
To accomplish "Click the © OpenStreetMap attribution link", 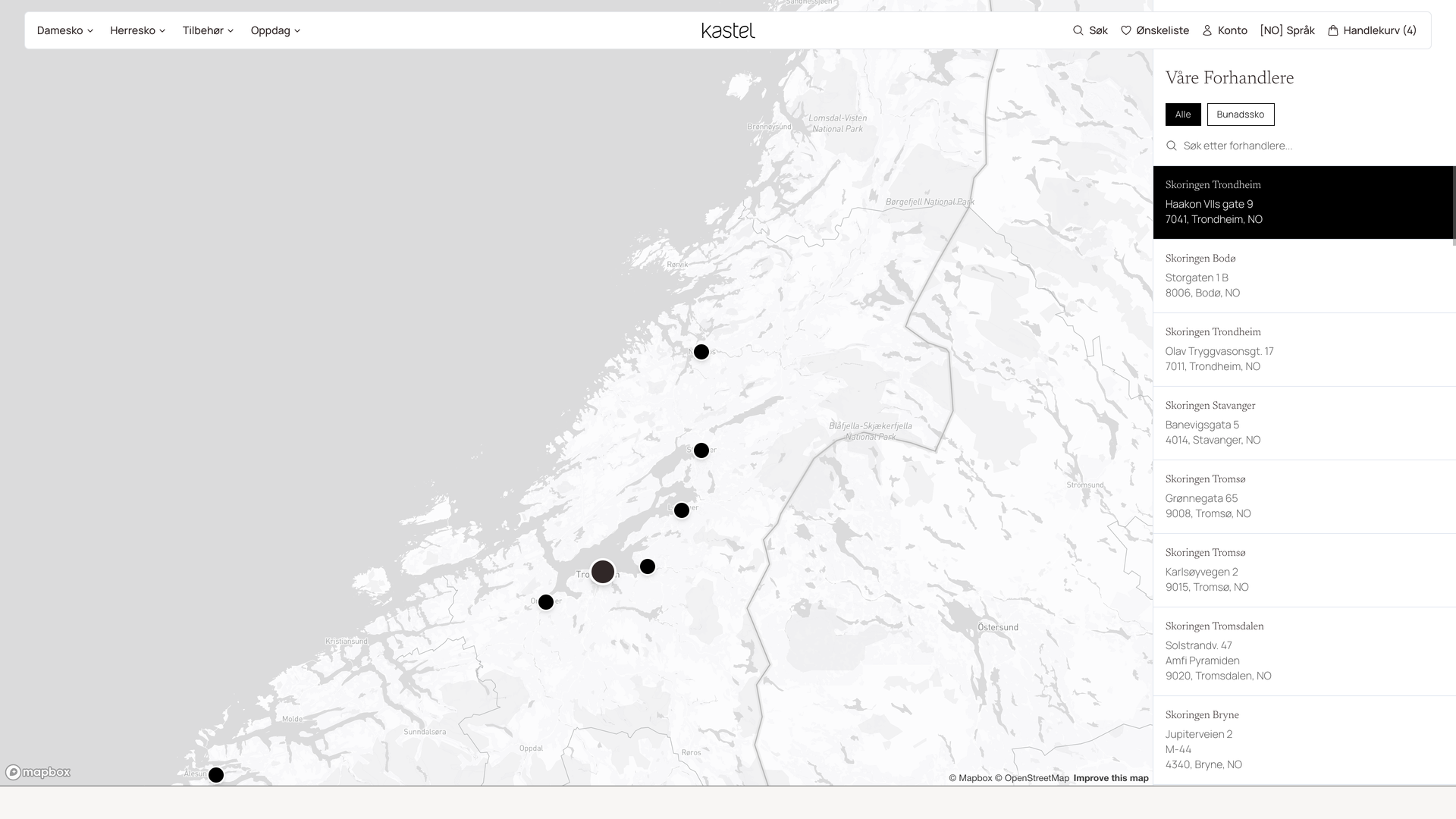I will 1032,778.
